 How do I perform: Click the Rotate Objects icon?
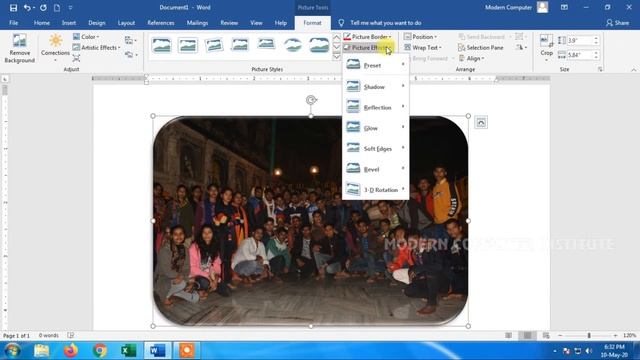[x=521, y=48]
